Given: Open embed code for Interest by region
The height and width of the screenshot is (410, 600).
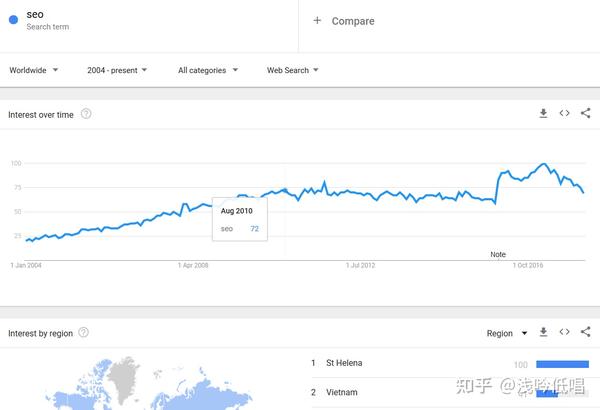Looking at the screenshot, I should [x=564, y=332].
